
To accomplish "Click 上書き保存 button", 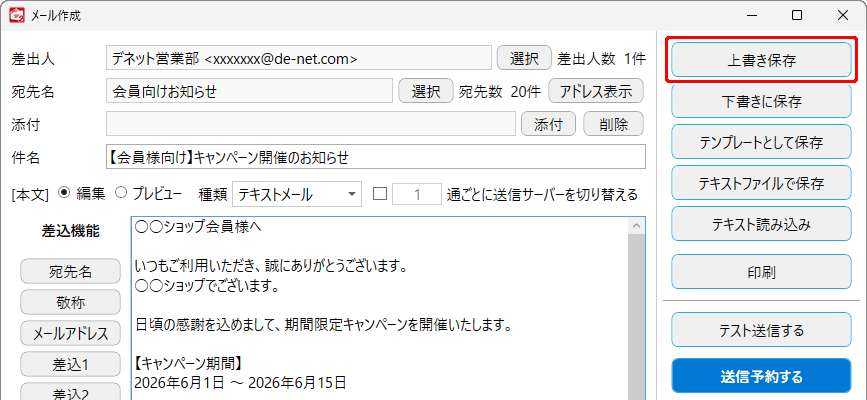I will [x=761, y=60].
